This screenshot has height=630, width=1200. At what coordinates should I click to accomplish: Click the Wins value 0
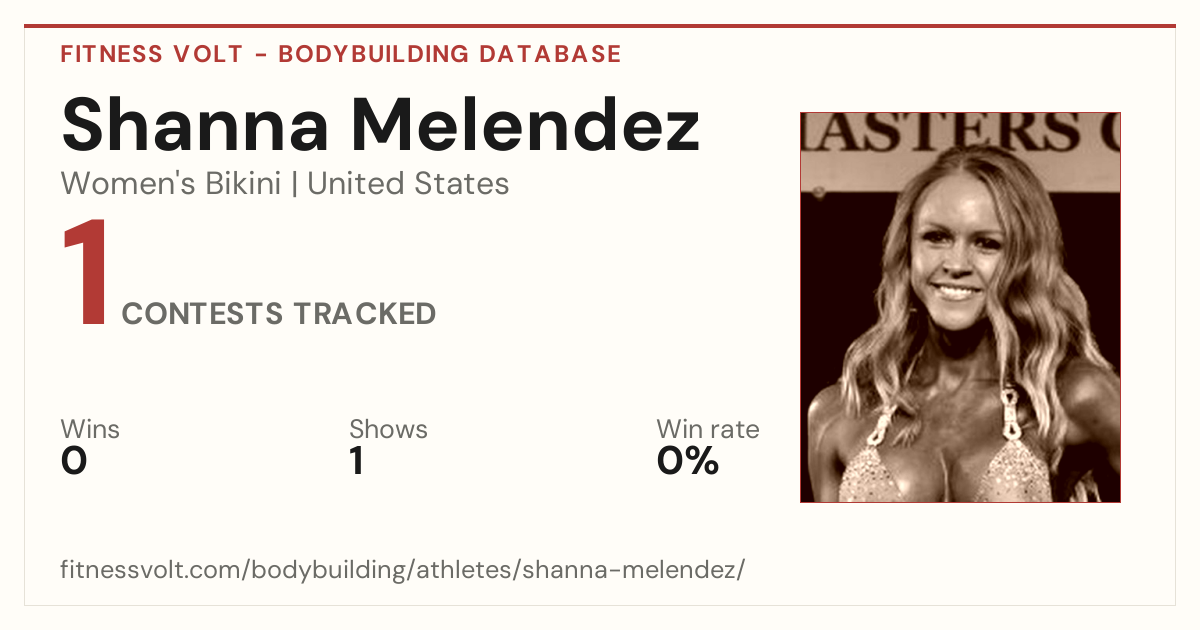coord(74,461)
